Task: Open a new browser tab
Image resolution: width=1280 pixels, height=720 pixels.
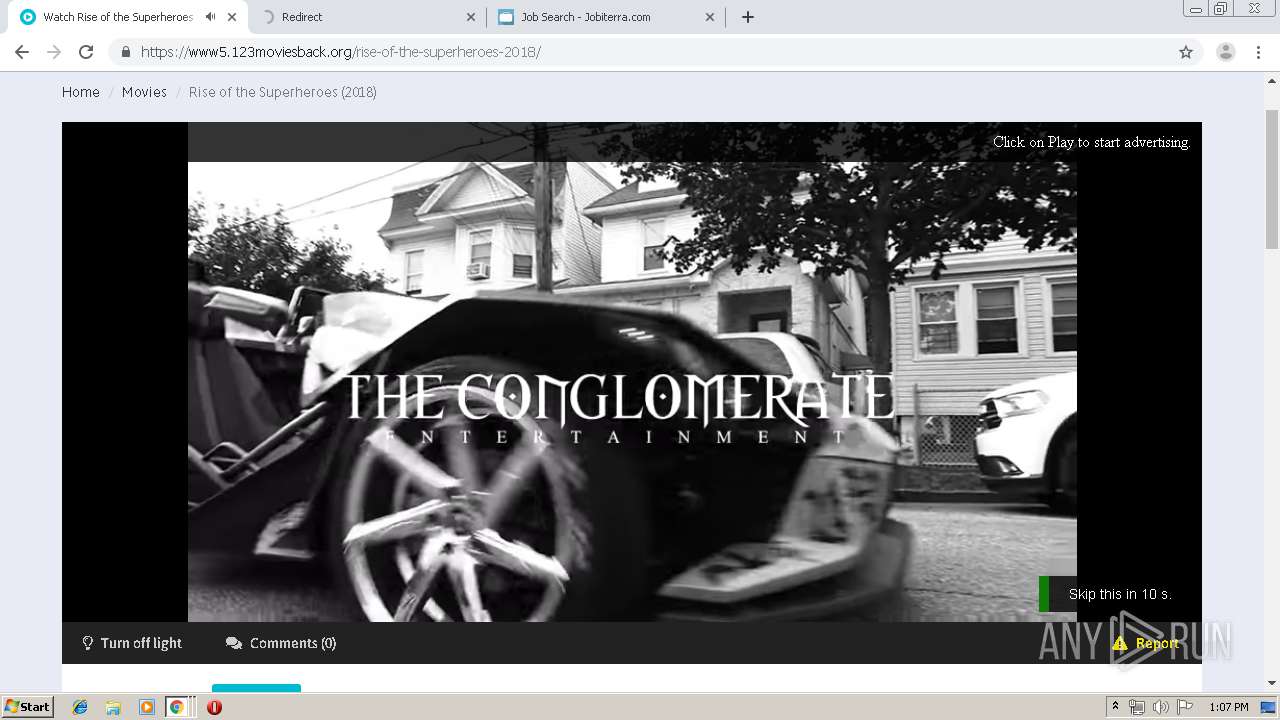Action: click(x=748, y=17)
